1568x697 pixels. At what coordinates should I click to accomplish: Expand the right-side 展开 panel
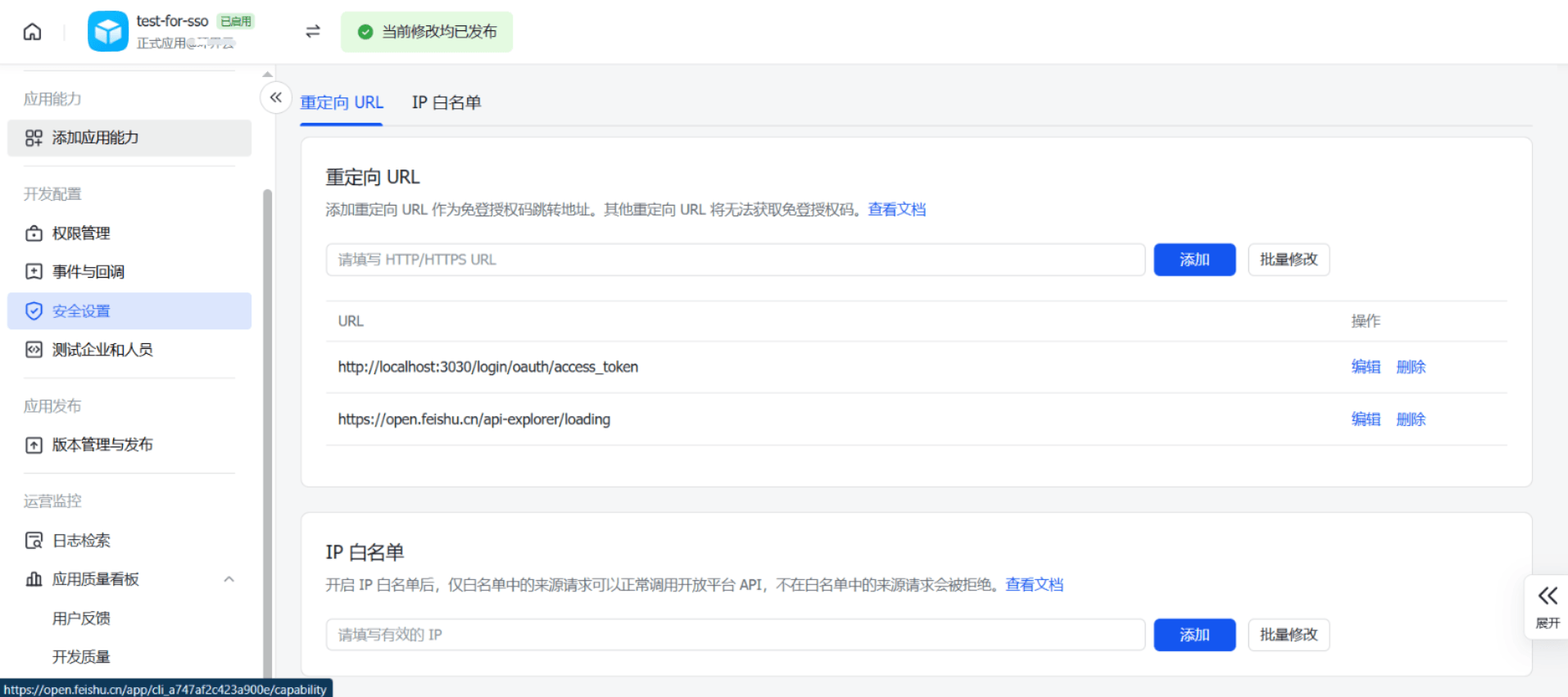[1547, 606]
